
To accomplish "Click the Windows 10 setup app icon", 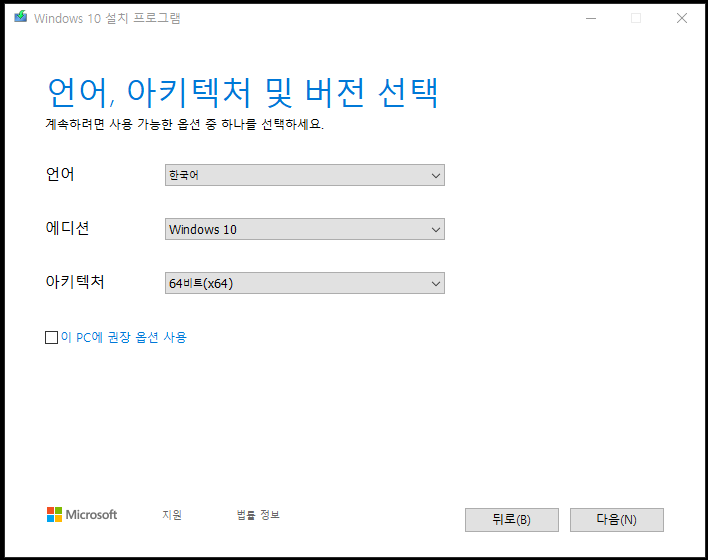I will pos(20,18).
